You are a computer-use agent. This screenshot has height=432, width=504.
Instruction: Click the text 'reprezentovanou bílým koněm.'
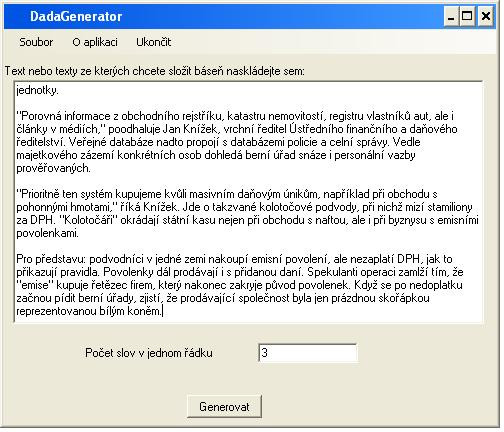tap(89, 311)
